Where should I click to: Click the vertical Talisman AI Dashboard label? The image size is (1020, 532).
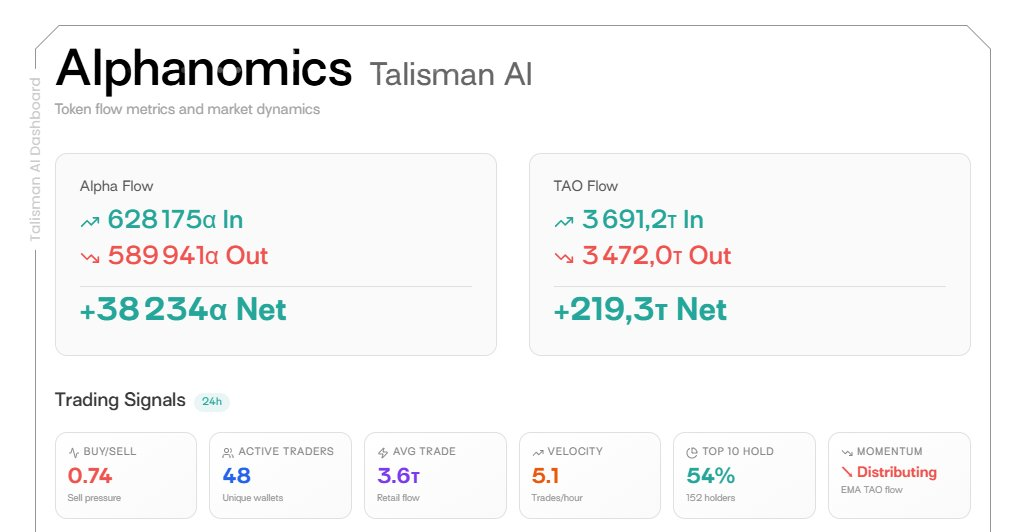(36, 160)
